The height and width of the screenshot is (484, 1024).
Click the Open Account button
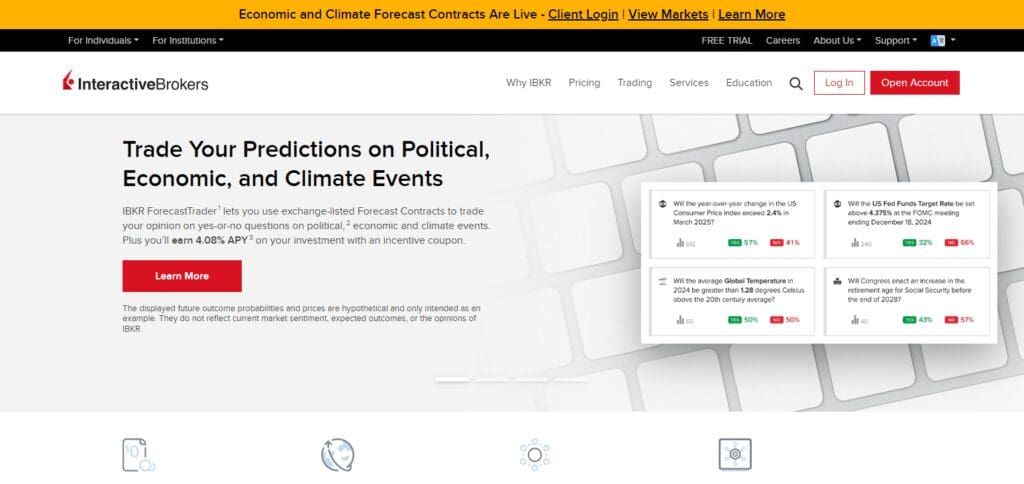(914, 83)
